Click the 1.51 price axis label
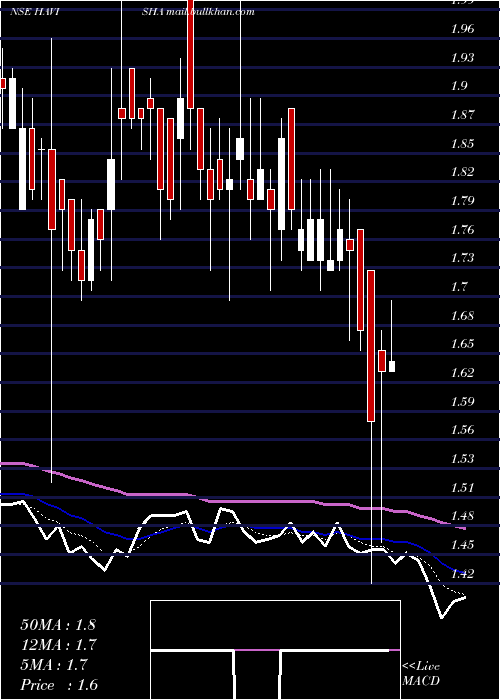500x700 pixels. [465, 487]
